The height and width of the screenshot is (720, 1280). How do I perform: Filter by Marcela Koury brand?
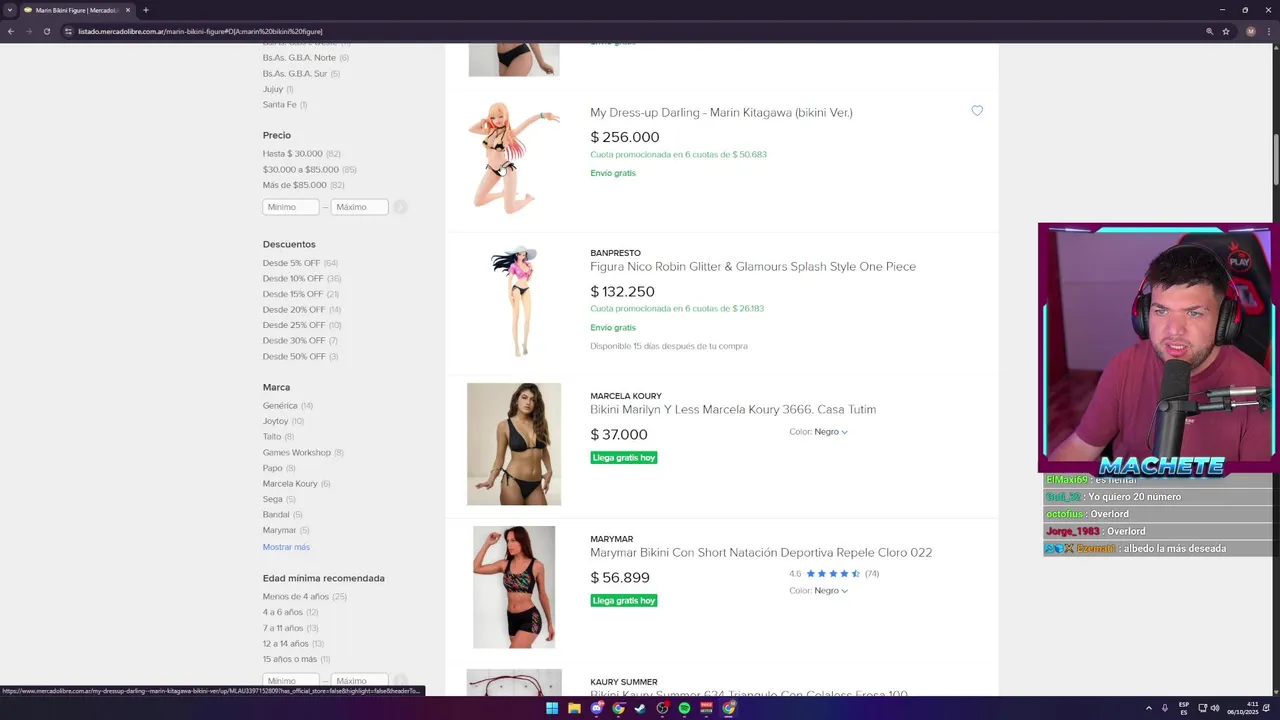[290, 484]
